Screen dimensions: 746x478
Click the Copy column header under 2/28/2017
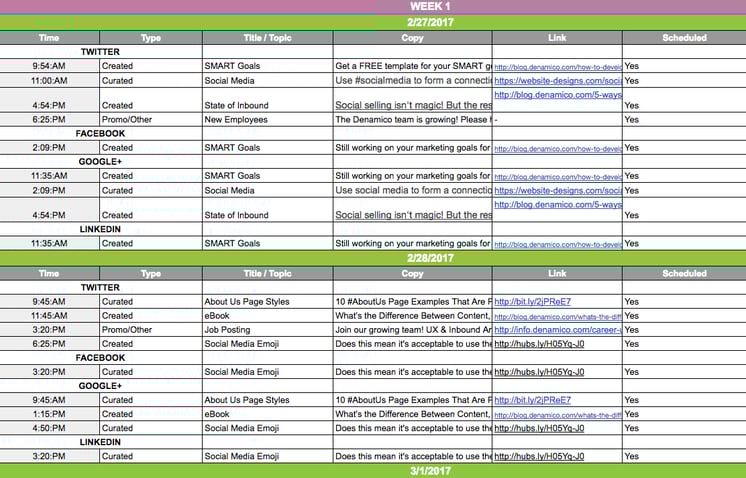(x=412, y=273)
